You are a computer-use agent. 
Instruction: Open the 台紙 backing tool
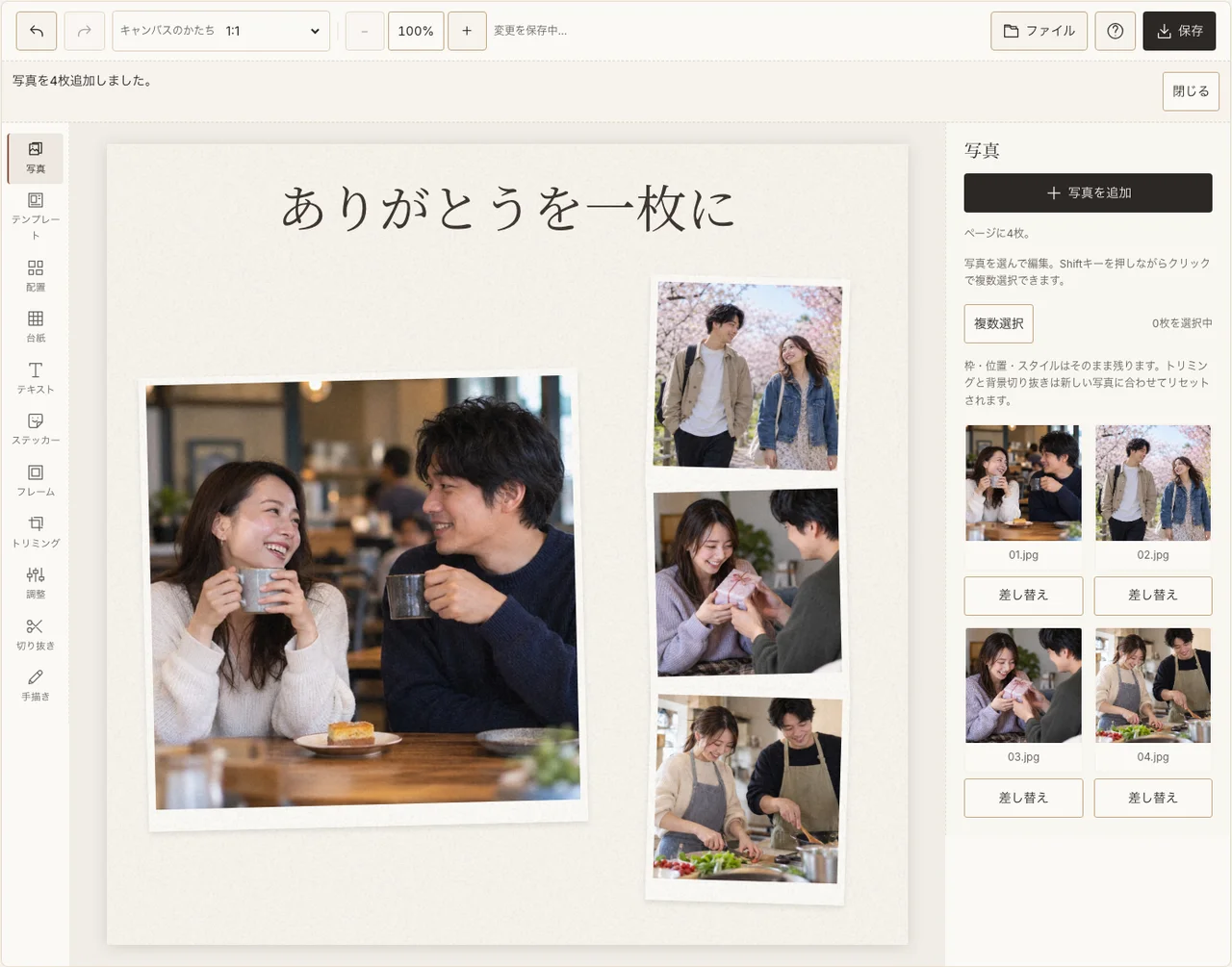(x=36, y=326)
